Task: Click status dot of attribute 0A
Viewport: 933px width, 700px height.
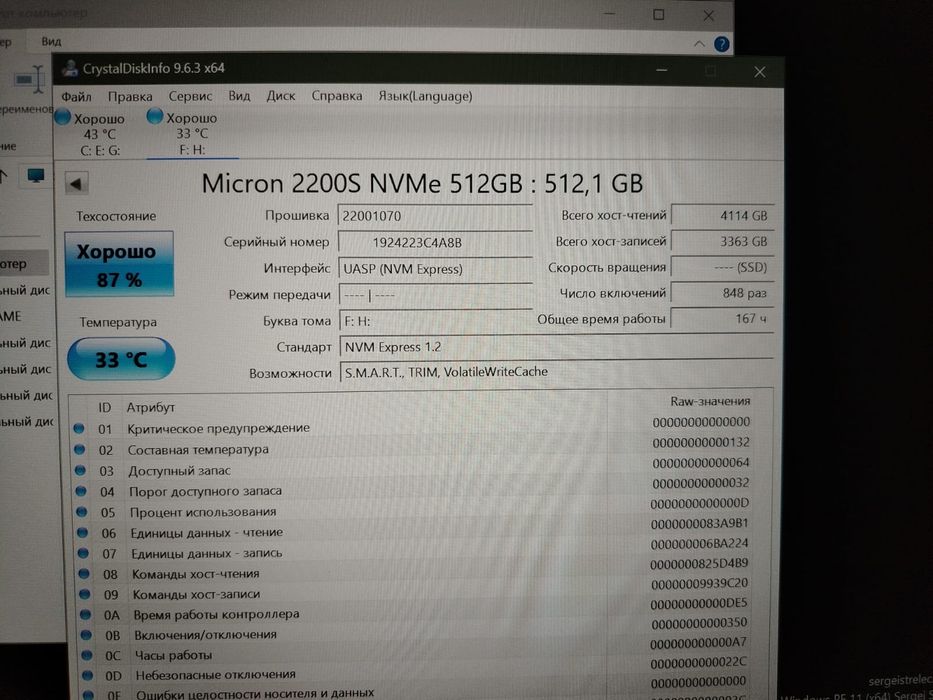Action: [x=86, y=614]
